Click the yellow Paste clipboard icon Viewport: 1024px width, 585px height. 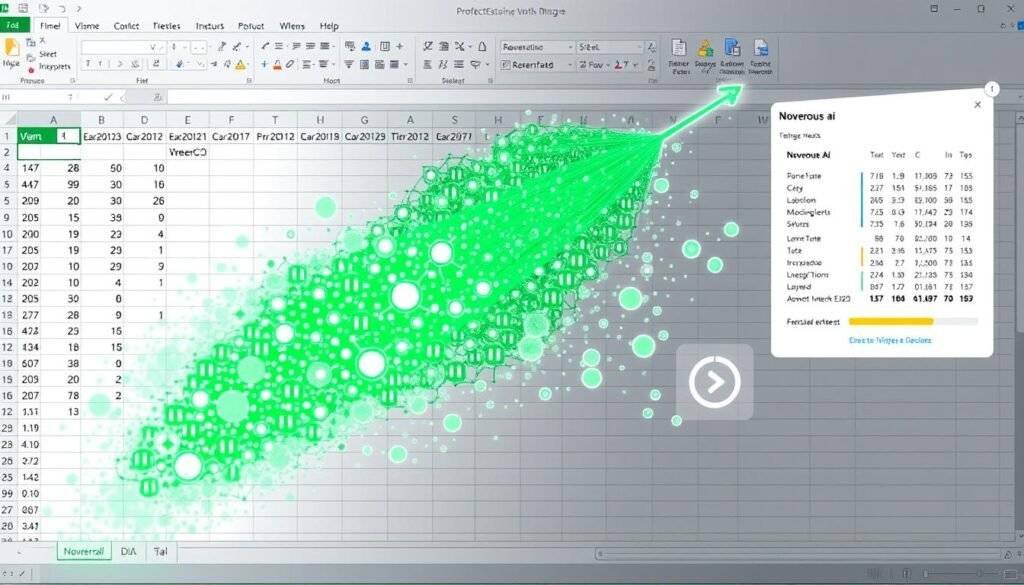point(11,48)
